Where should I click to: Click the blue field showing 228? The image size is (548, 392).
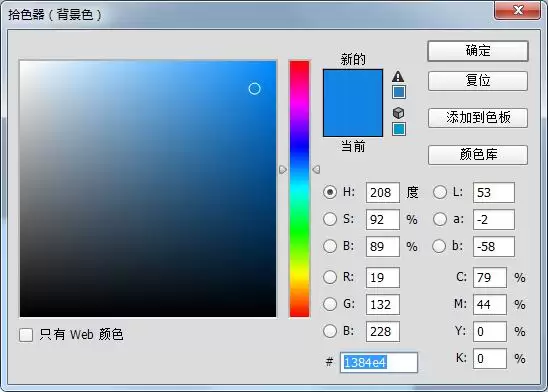383,331
